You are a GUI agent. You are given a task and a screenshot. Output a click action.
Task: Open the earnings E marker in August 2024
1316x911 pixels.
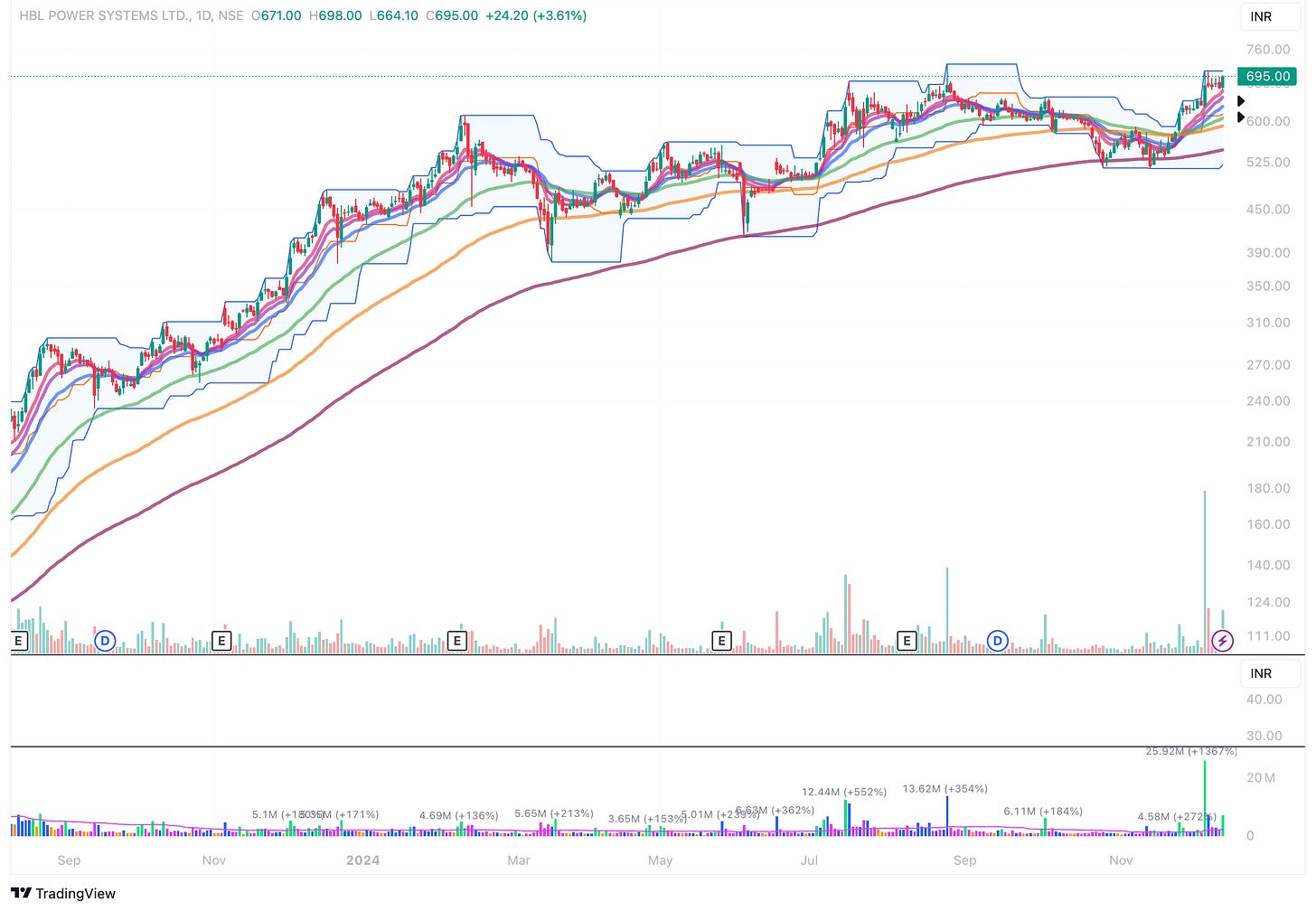[x=907, y=642]
